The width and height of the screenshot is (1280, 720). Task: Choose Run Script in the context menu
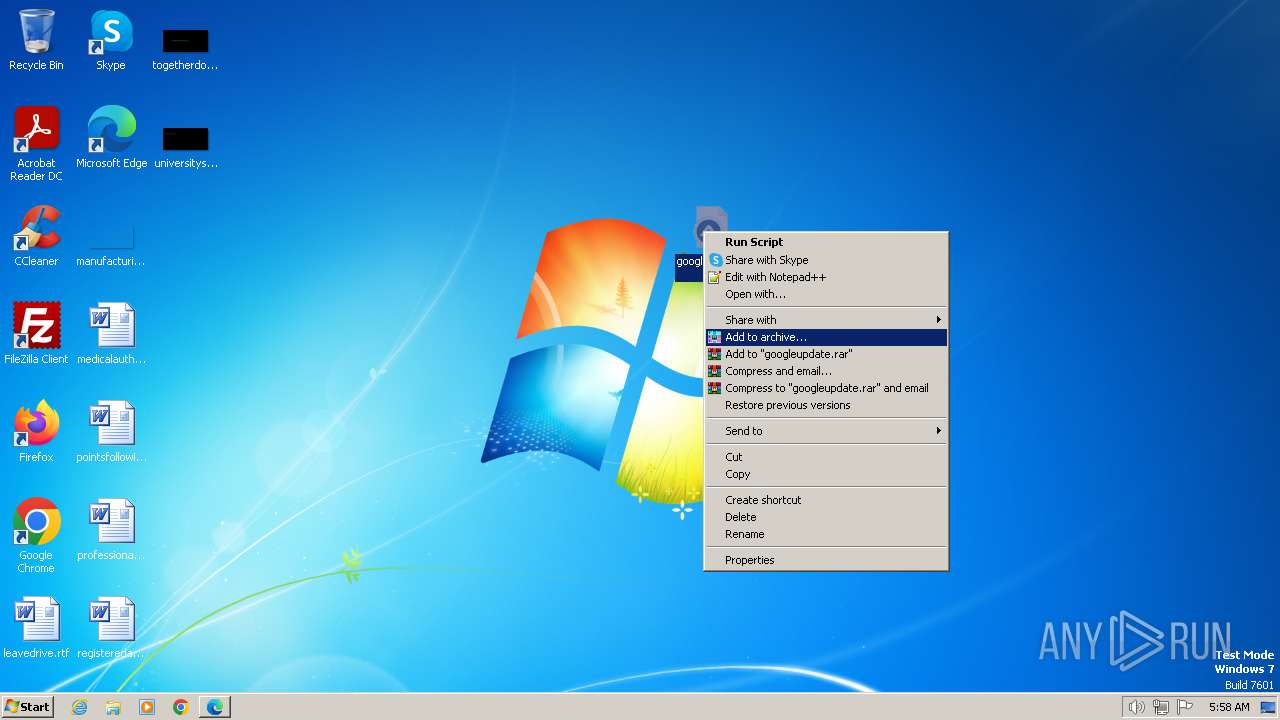tap(826, 242)
